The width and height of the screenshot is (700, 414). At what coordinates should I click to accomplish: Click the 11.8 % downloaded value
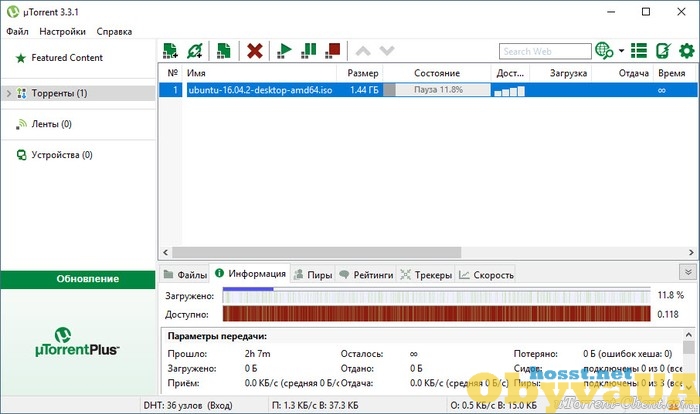pyautogui.click(x=671, y=295)
